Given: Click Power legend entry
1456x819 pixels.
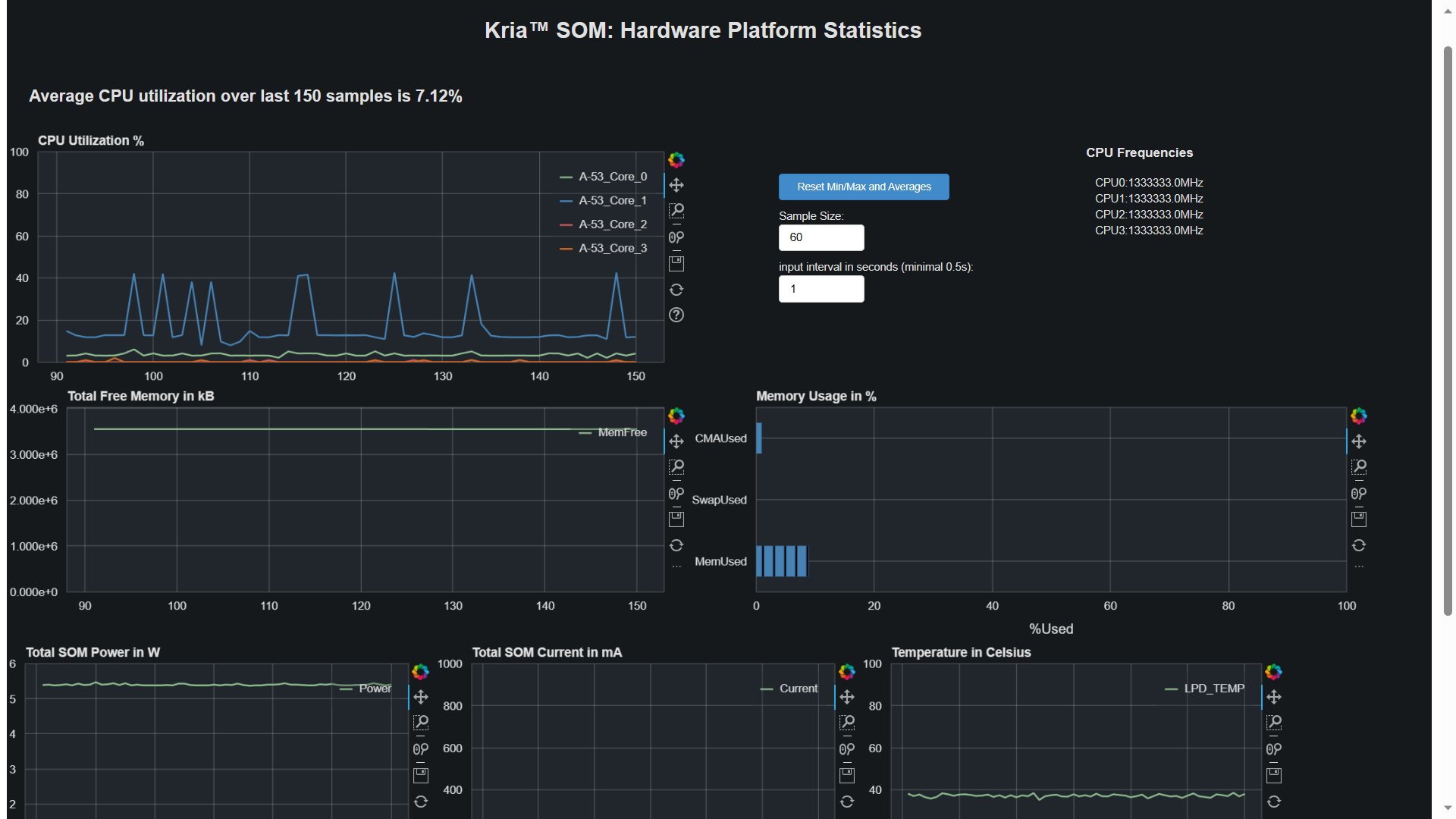Looking at the screenshot, I should point(366,689).
